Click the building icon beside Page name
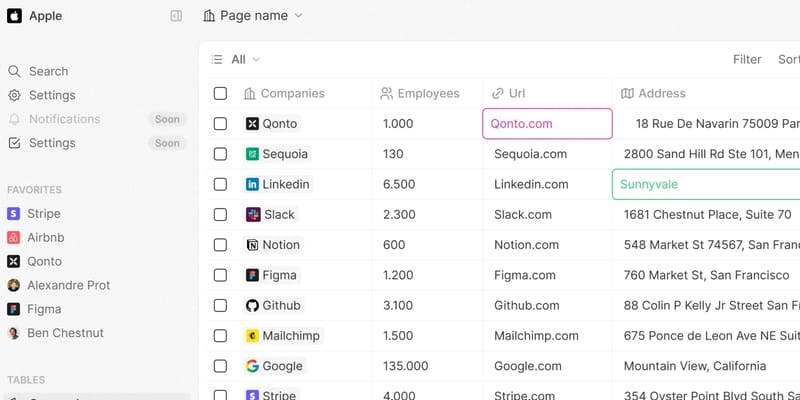 209,16
